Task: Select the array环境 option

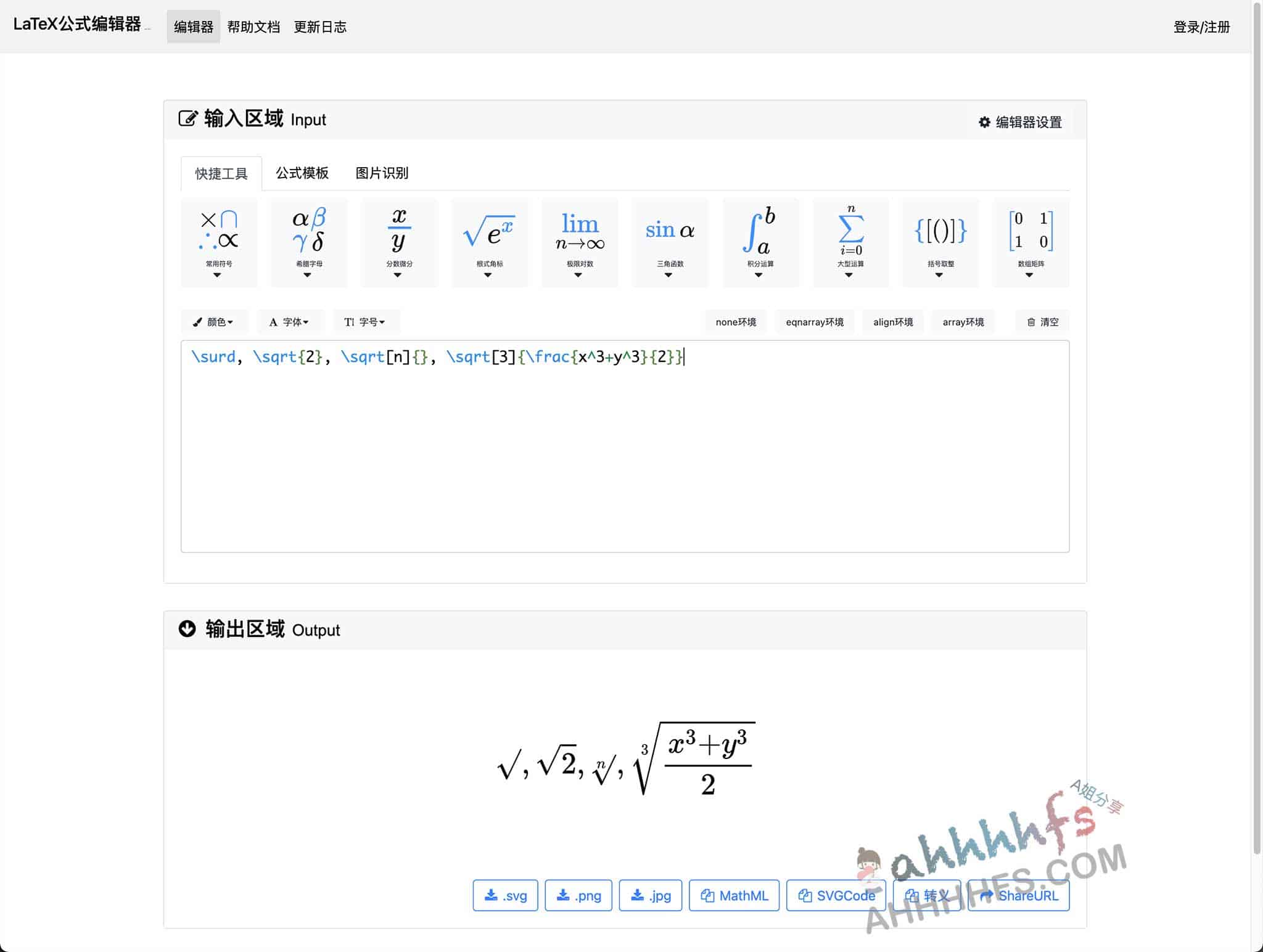Action: (962, 322)
